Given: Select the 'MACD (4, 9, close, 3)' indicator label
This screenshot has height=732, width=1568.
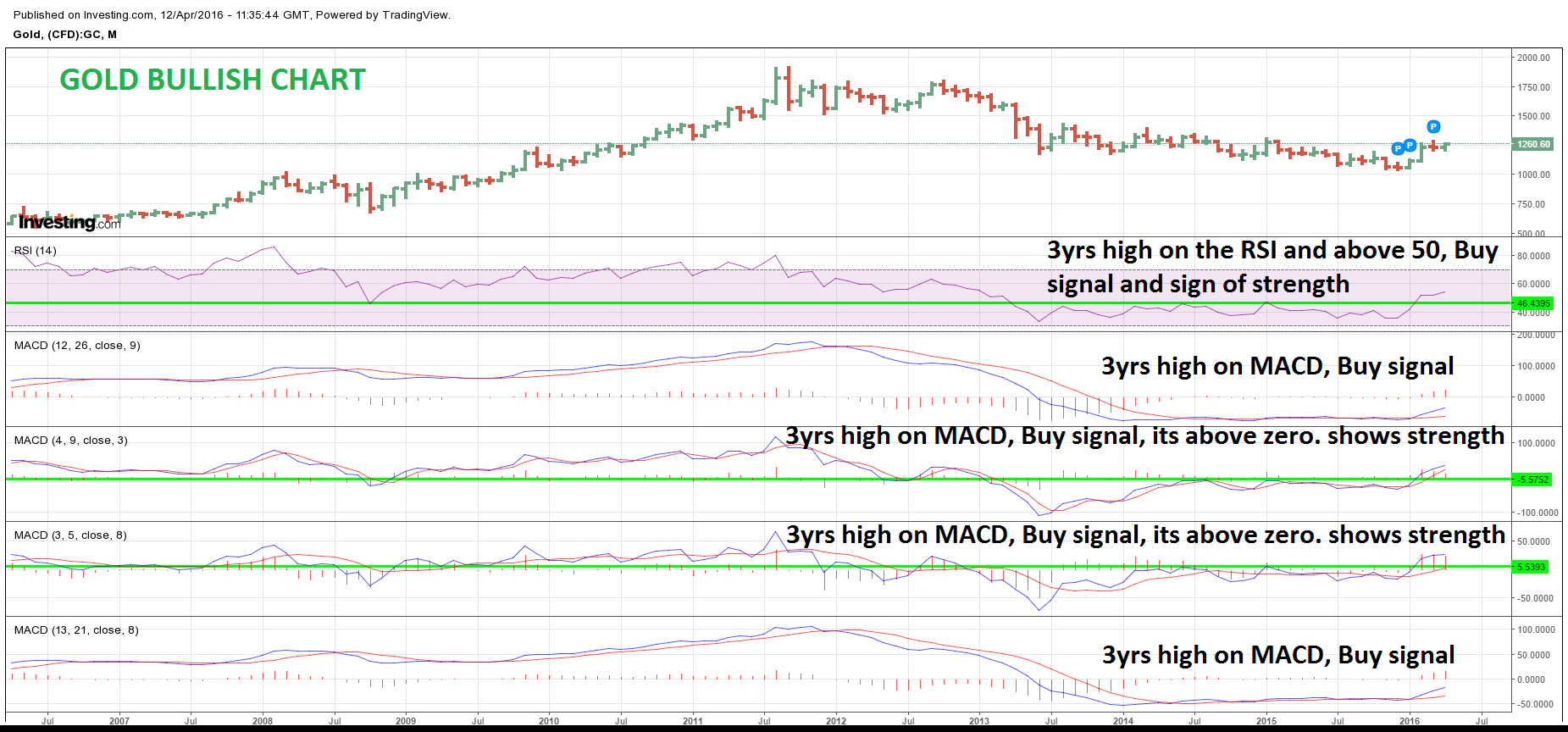Looking at the screenshot, I should pyautogui.click(x=71, y=441).
